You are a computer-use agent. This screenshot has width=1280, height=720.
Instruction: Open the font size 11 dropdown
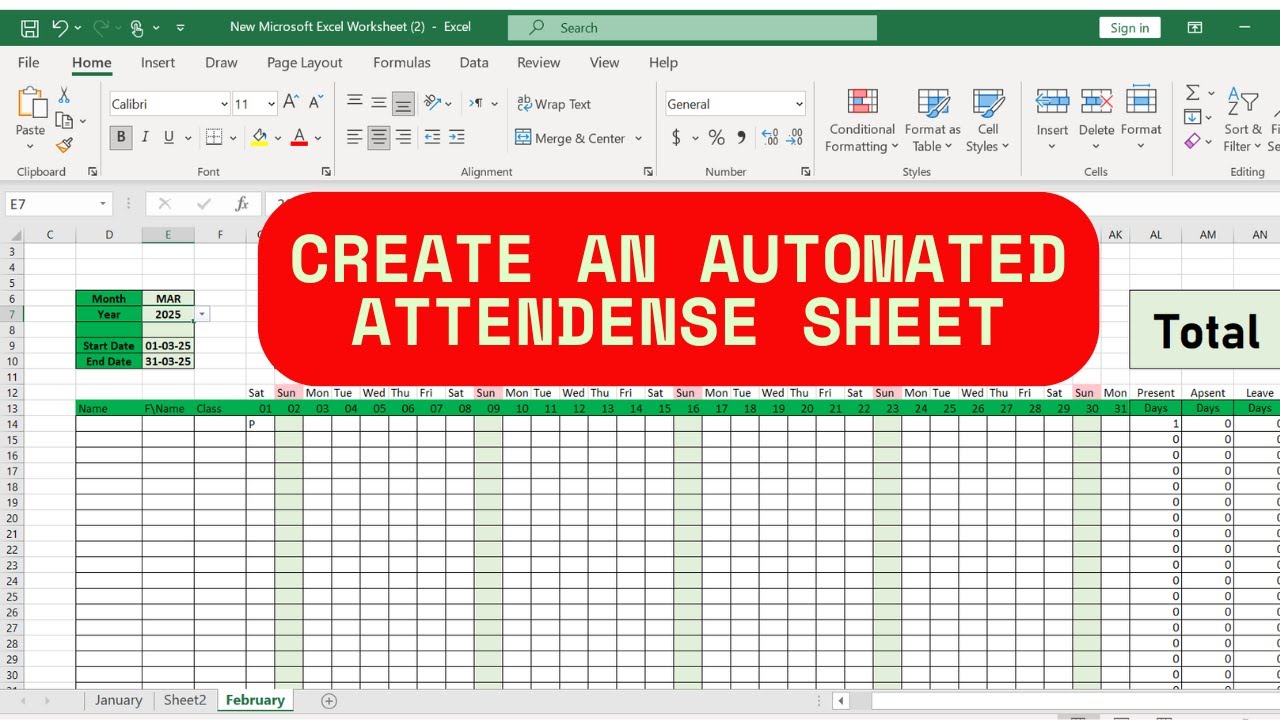tap(271, 104)
